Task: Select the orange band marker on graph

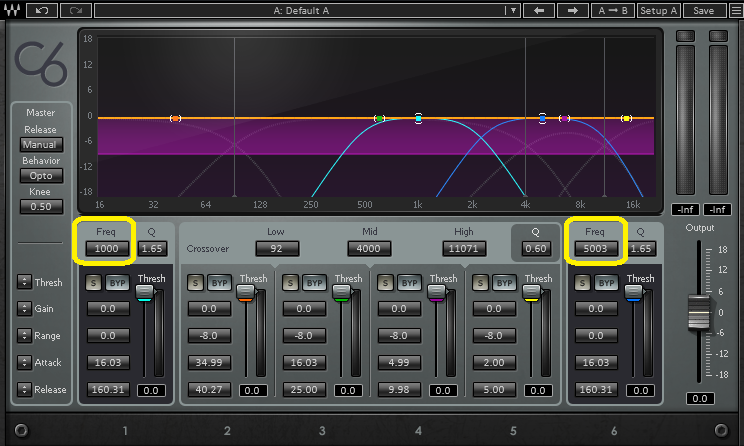Action: [x=175, y=118]
